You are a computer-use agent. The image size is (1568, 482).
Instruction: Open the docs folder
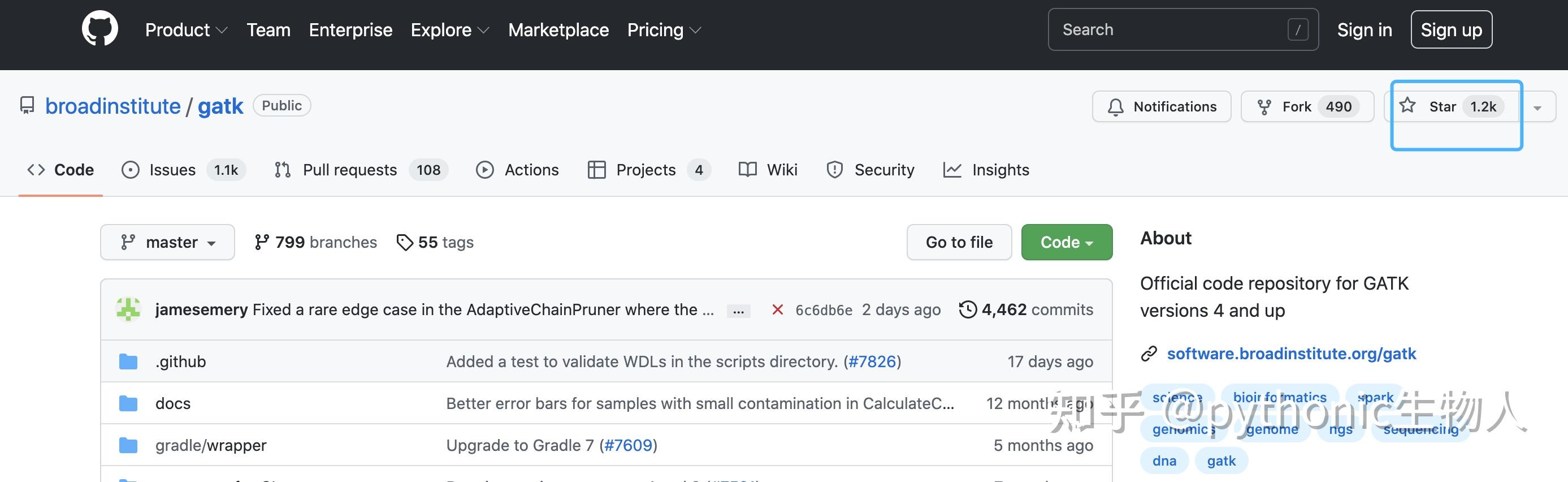[x=173, y=403]
